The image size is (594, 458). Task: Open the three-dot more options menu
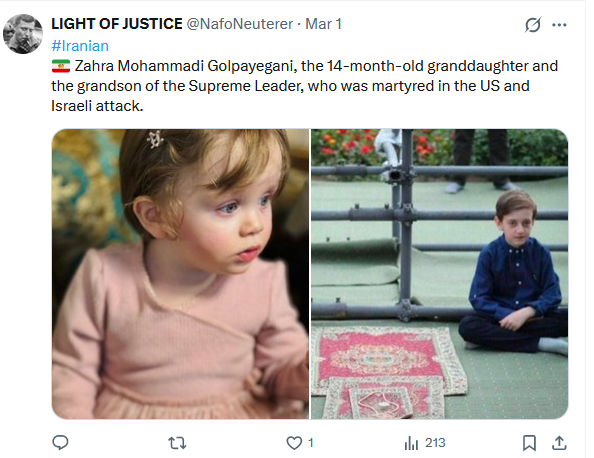[x=559, y=25]
